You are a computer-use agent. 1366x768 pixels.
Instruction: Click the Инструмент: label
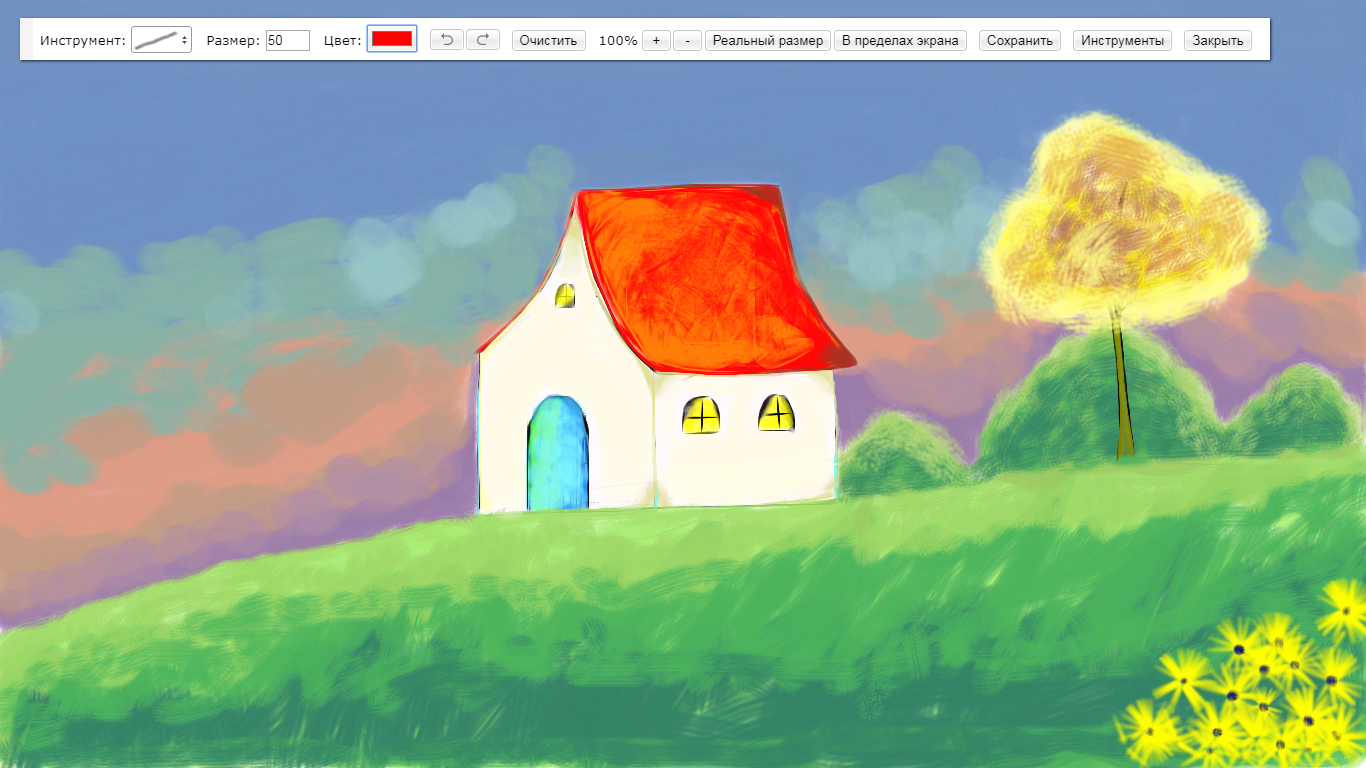pyautogui.click(x=83, y=41)
